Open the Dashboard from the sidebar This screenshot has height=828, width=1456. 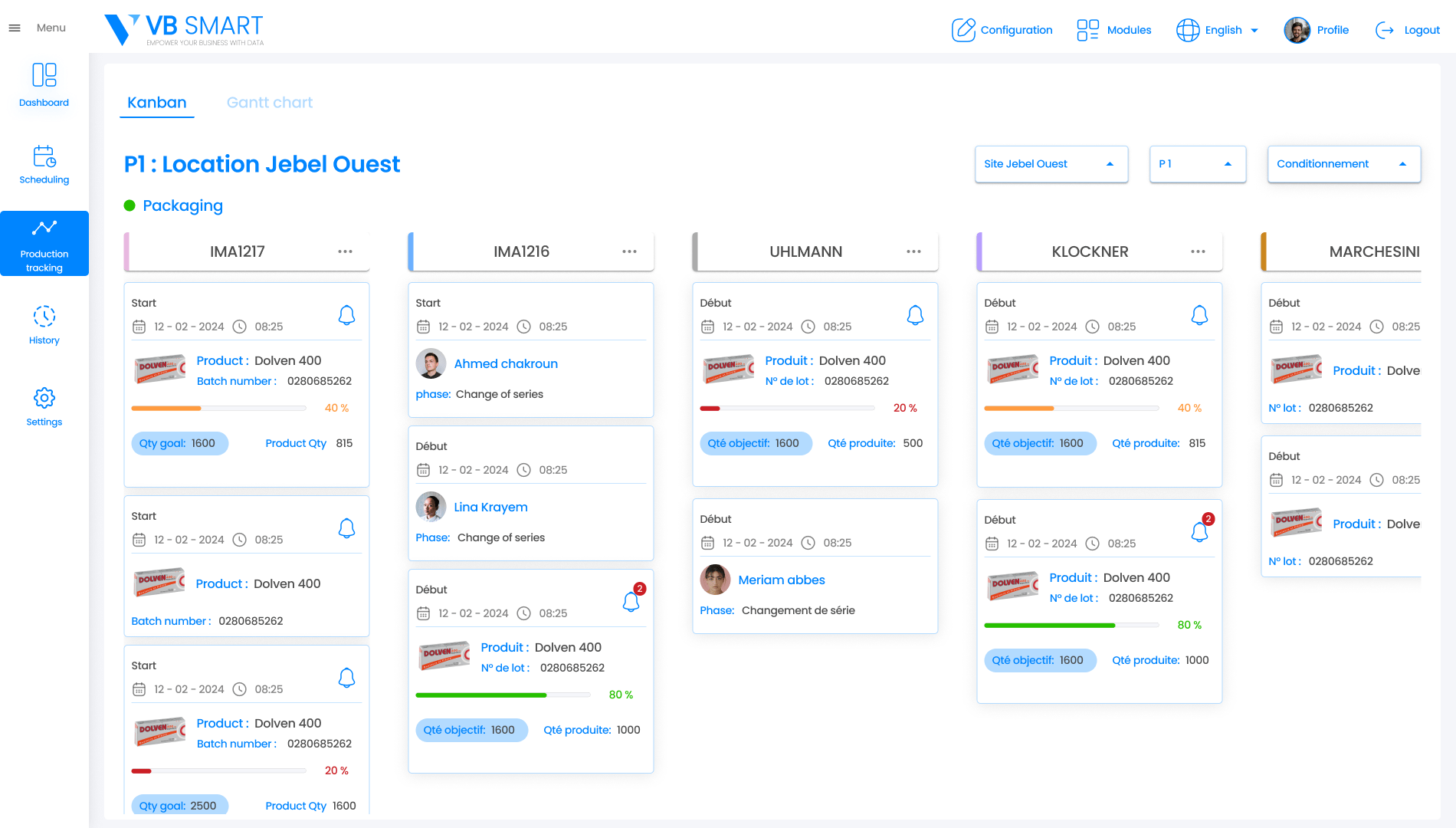(x=44, y=84)
